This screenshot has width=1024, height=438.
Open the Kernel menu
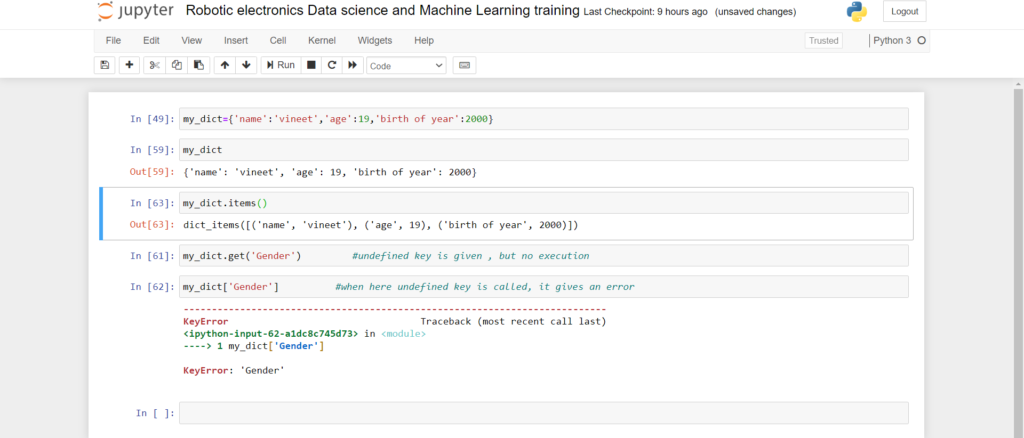pyautogui.click(x=322, y=40)
